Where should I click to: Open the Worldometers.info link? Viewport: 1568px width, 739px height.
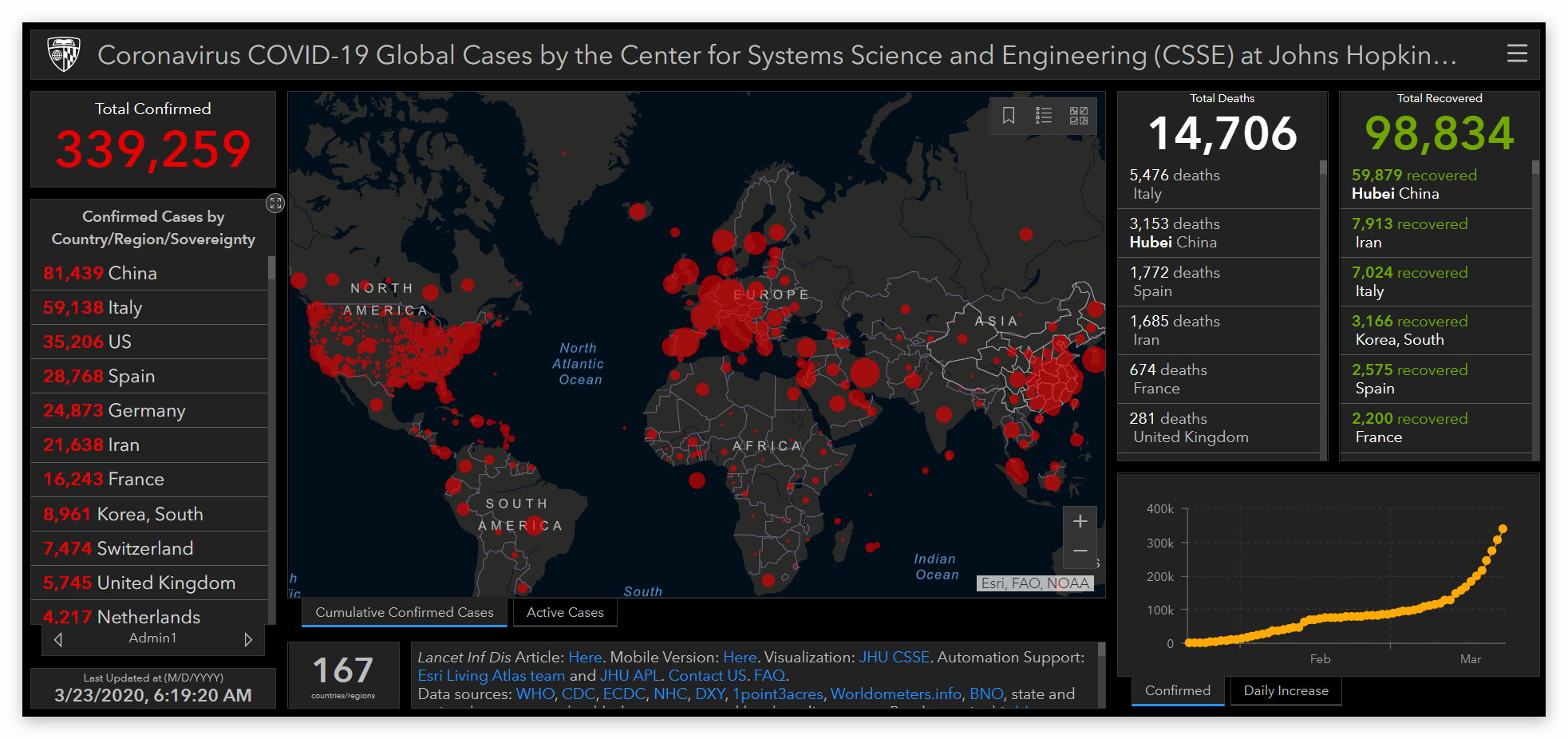pyautogui.click(x=895, y=694)
